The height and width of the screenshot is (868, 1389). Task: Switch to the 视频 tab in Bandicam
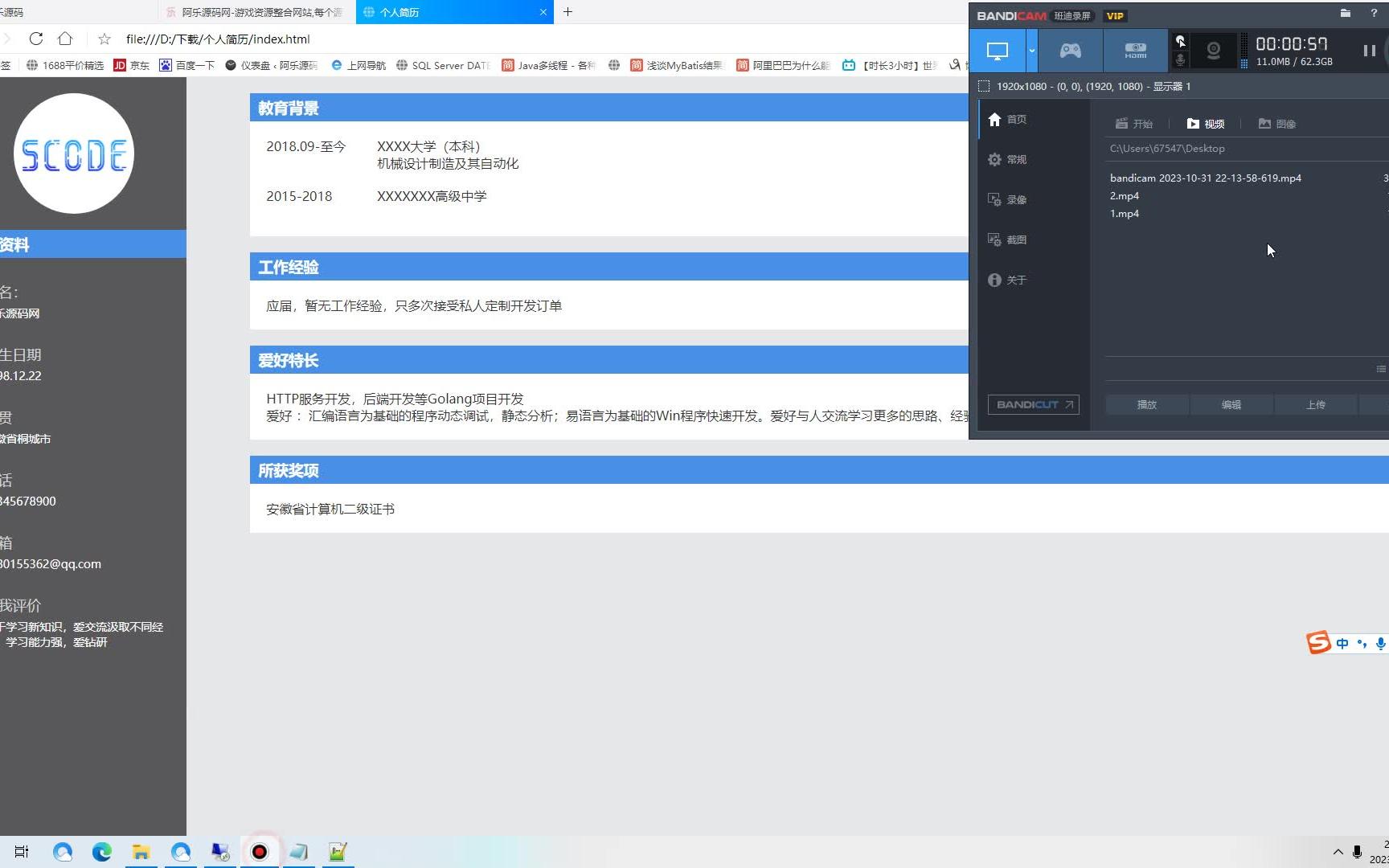point(1206,124)
